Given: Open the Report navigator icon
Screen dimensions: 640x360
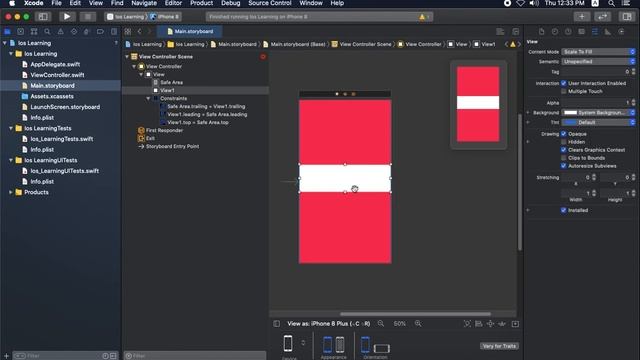Looking at the screenshot, I should pos(113,31).
